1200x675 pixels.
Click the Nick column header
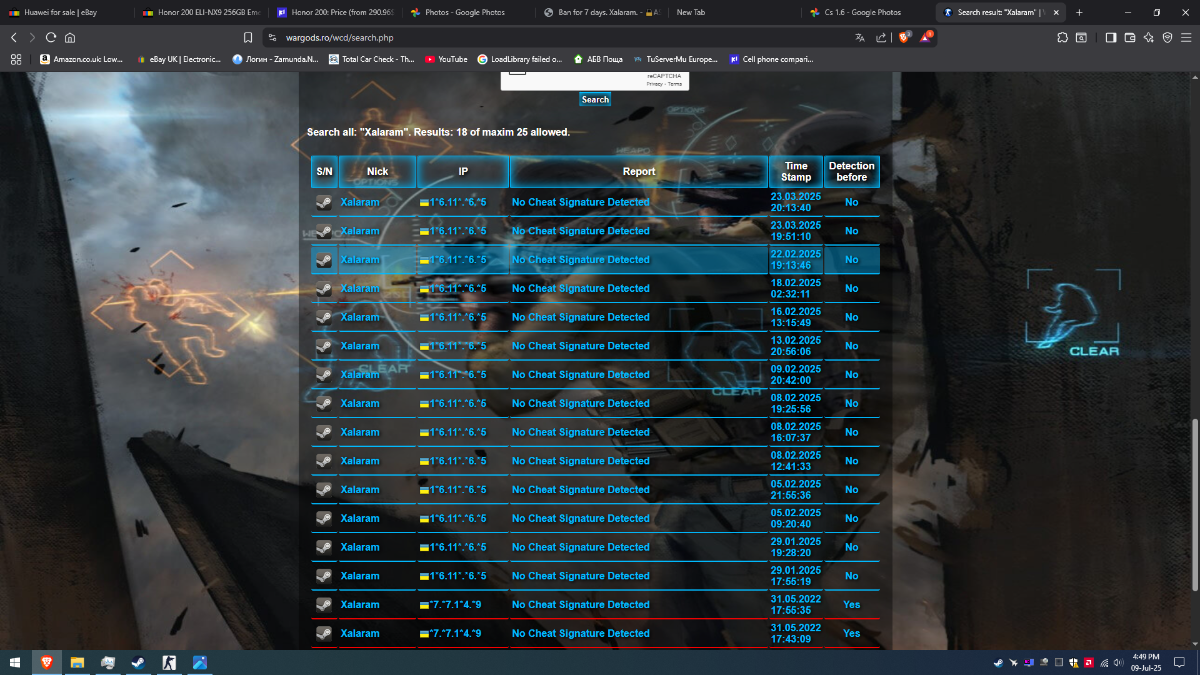click(x=377, y=172)
